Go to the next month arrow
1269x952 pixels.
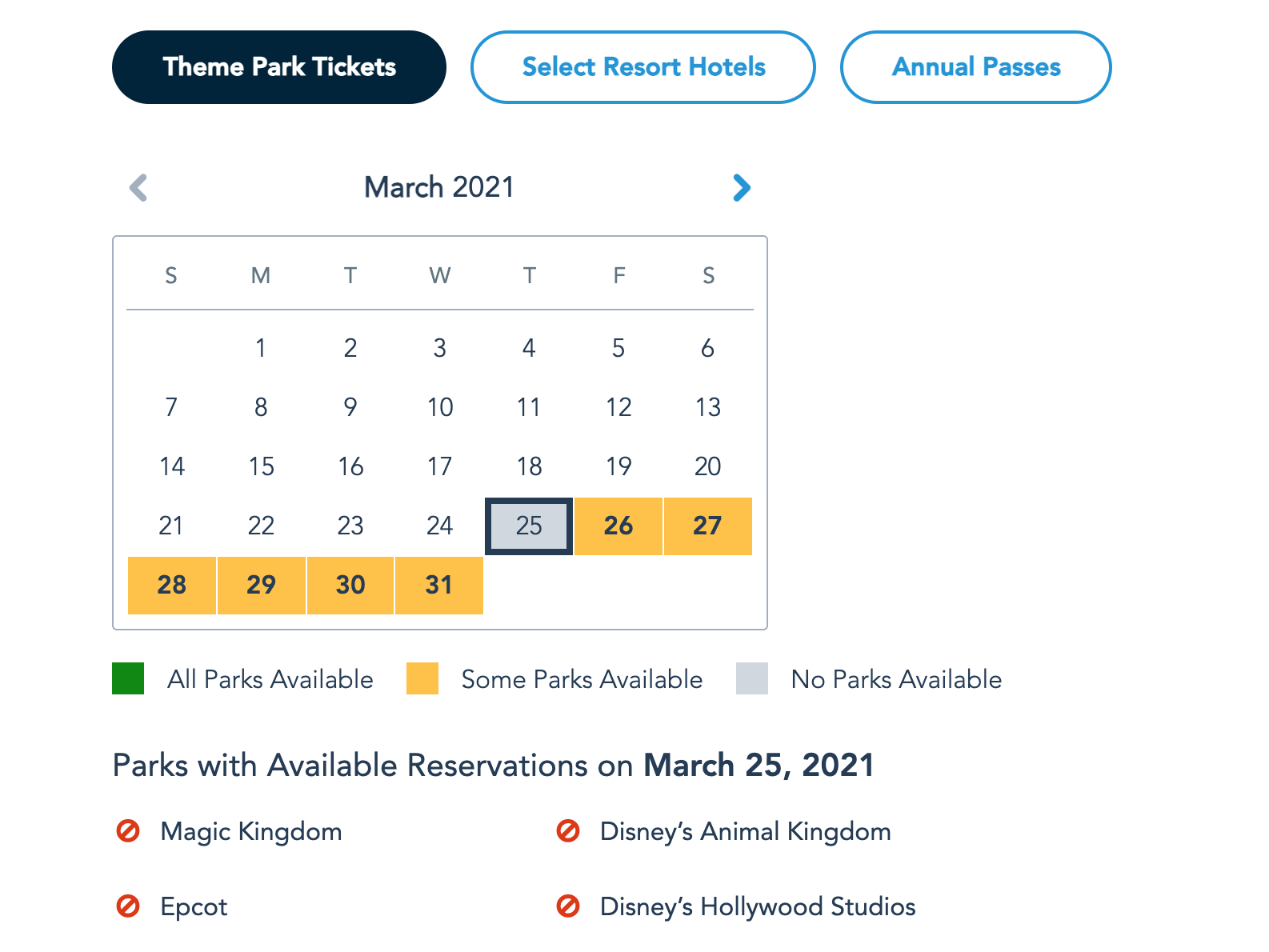click(x=742, y=188)
